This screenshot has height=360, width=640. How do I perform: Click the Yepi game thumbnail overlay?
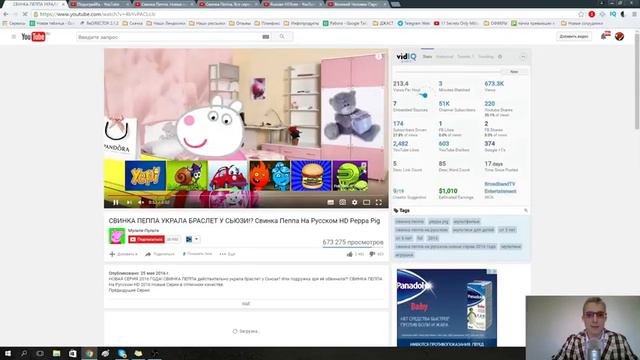pyautogui.click(x=145, y=176)
